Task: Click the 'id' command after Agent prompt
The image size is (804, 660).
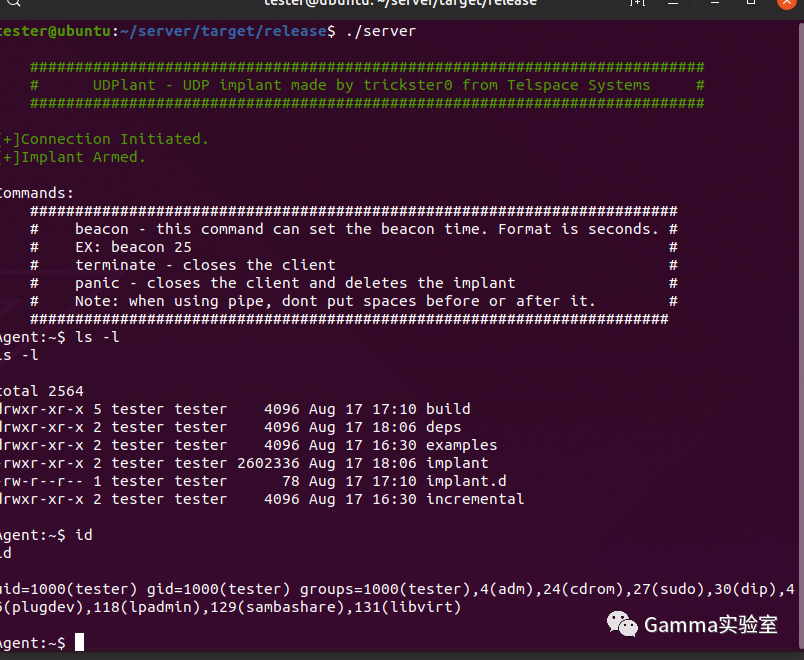Action: tap(84, 535)
